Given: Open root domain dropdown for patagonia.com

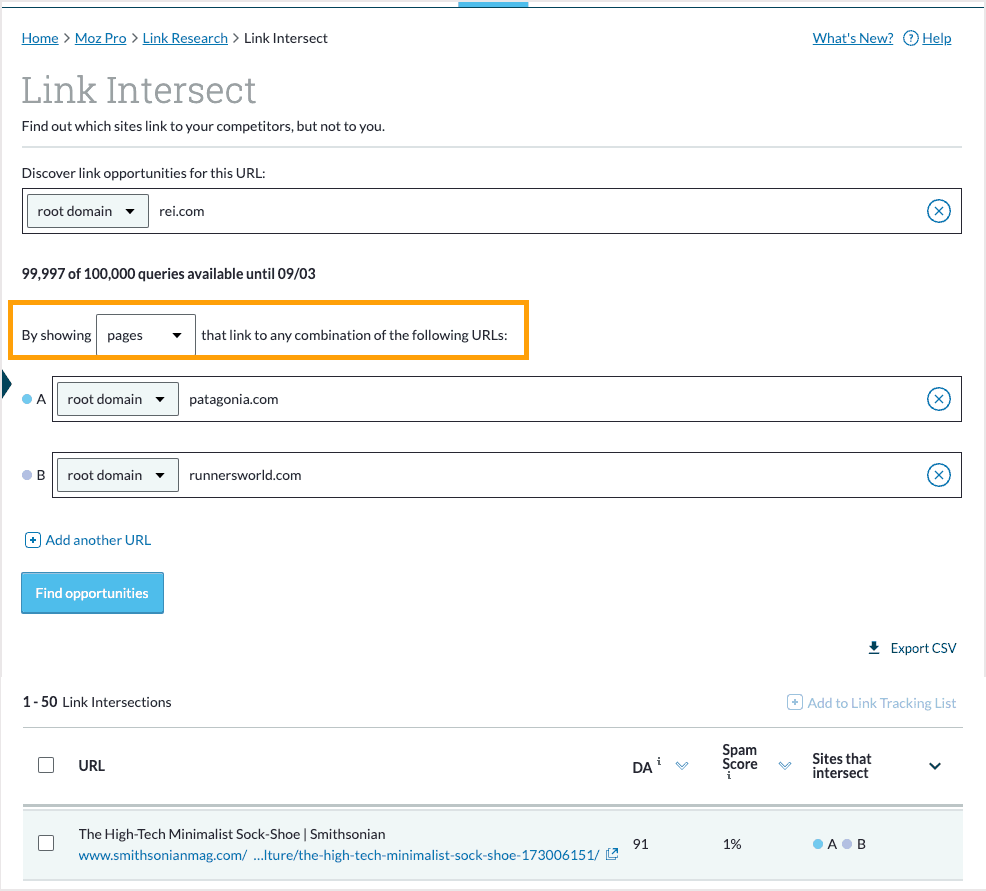Looking at the screenshot, I should point(117,399).
